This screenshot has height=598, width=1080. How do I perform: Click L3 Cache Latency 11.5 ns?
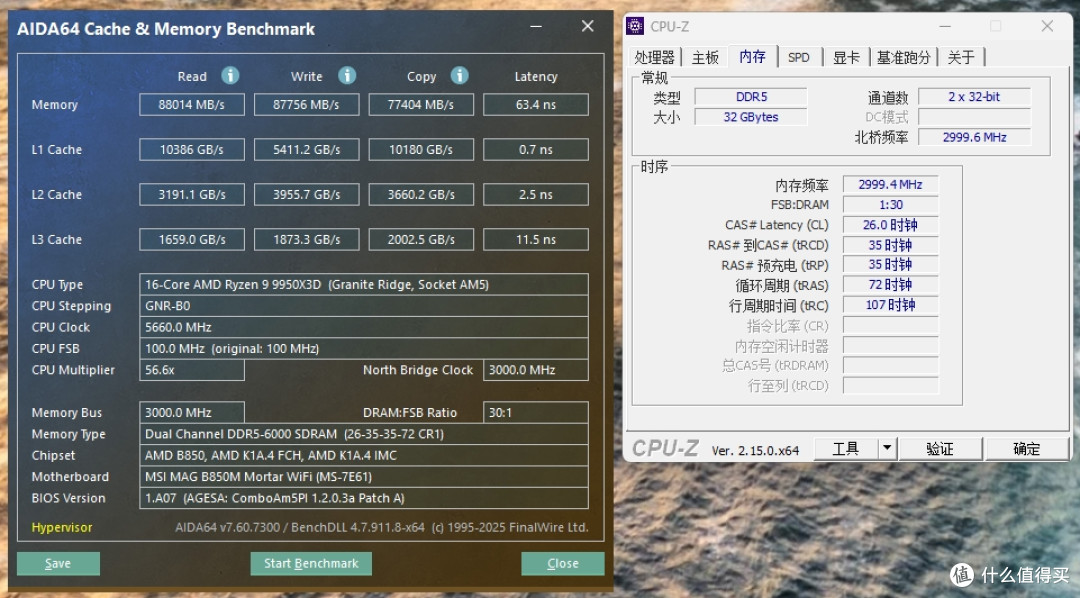536,239
